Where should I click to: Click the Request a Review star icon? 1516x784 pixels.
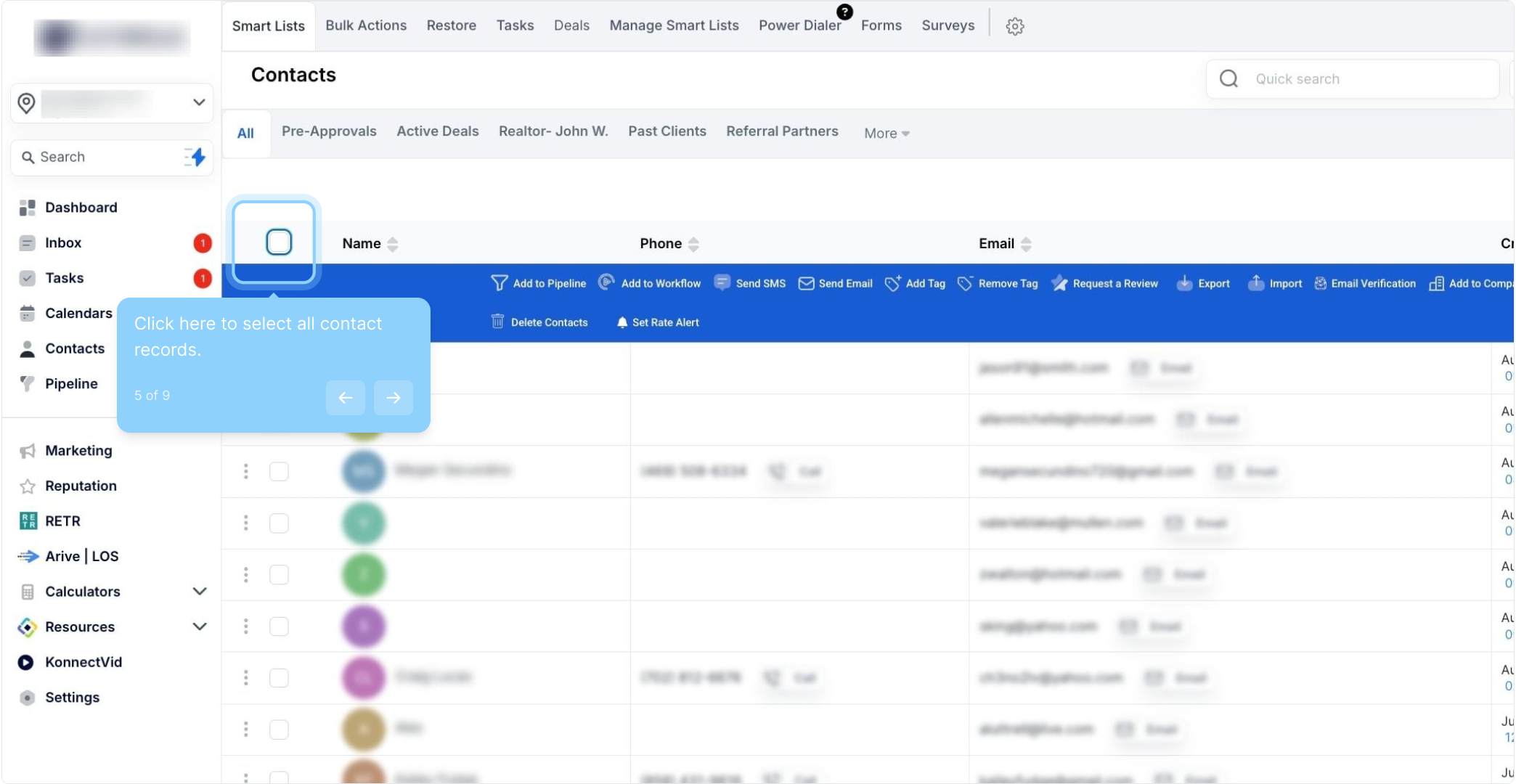(x=1059, y=283)
